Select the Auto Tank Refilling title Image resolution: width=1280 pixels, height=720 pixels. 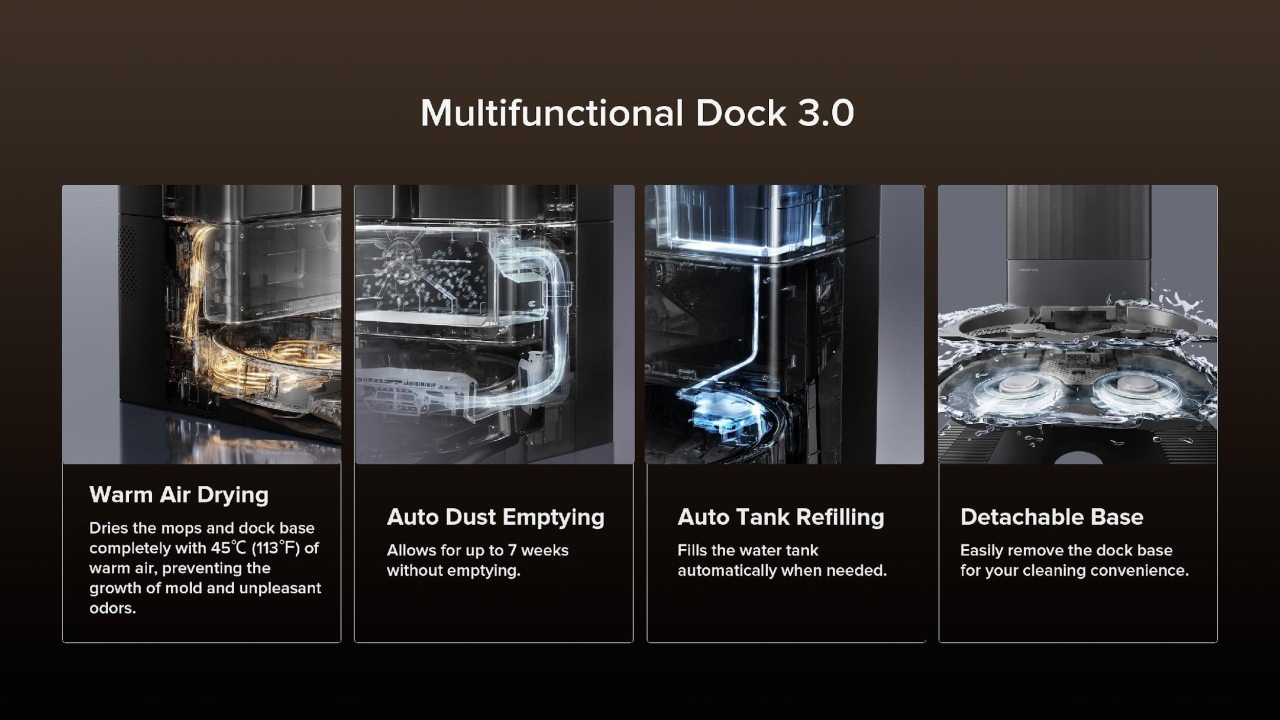tap(781, 517)
